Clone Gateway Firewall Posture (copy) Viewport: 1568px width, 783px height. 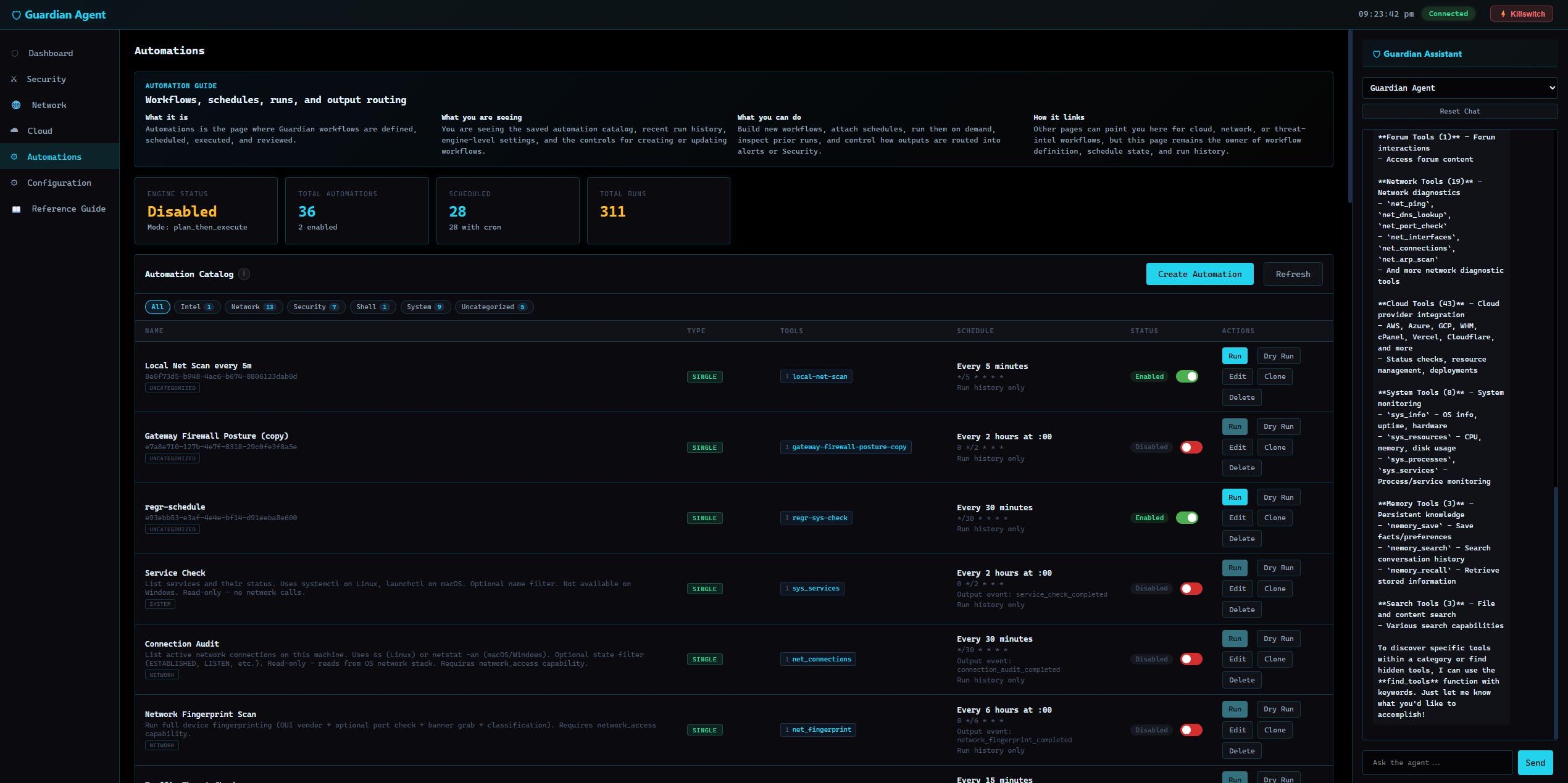(1275, 447)
